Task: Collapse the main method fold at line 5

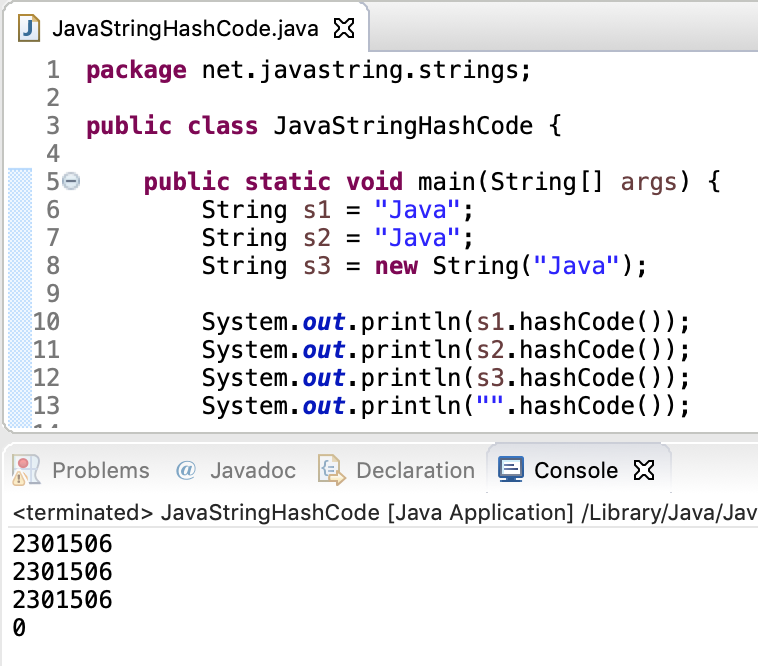Action: 70,182
